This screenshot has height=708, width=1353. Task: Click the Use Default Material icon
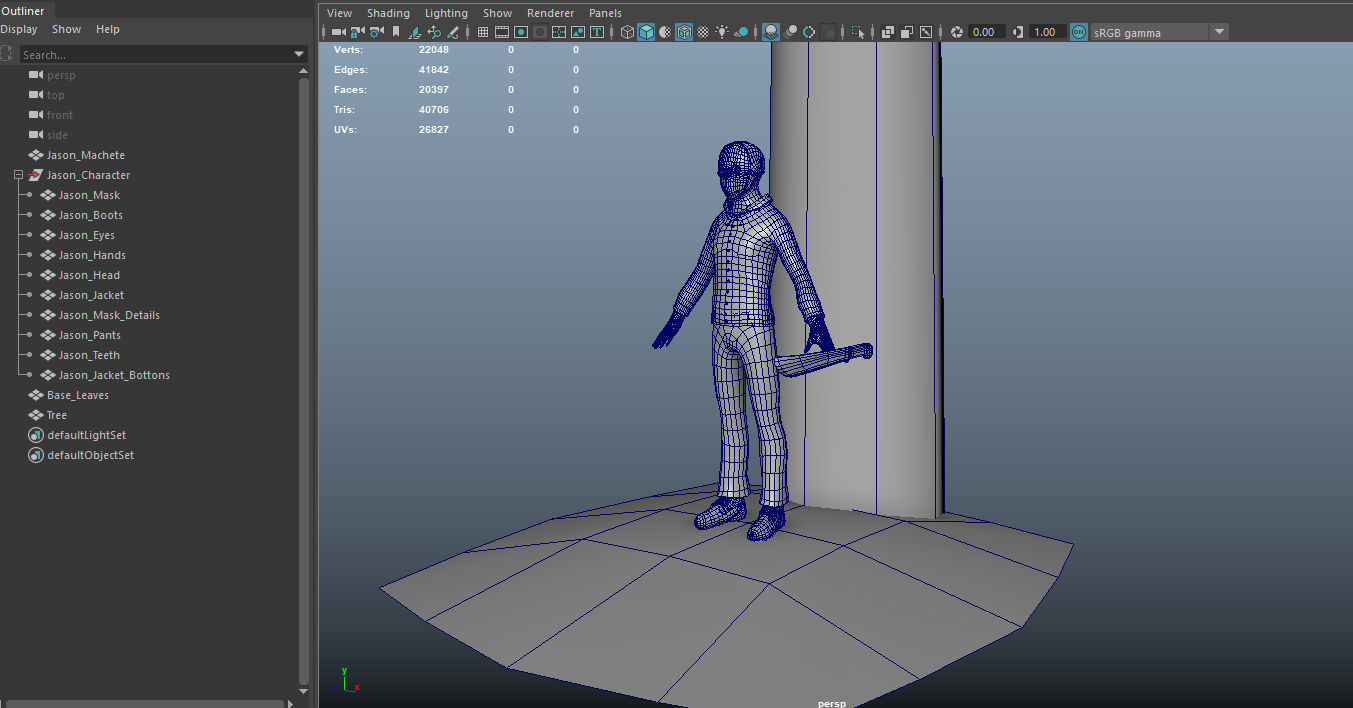pyautogui.click(x=666, y=32)
